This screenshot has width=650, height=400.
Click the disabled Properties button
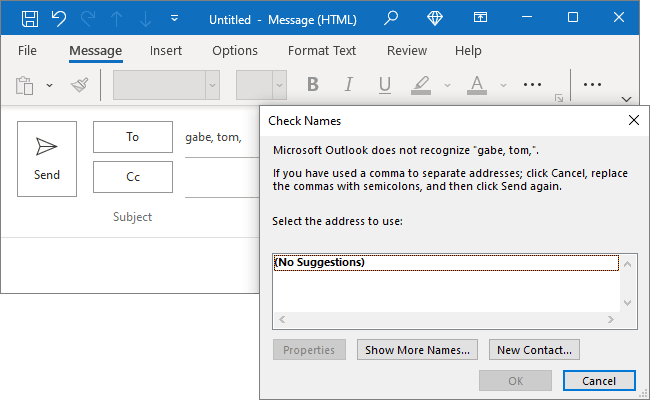(x=309, y=350)
